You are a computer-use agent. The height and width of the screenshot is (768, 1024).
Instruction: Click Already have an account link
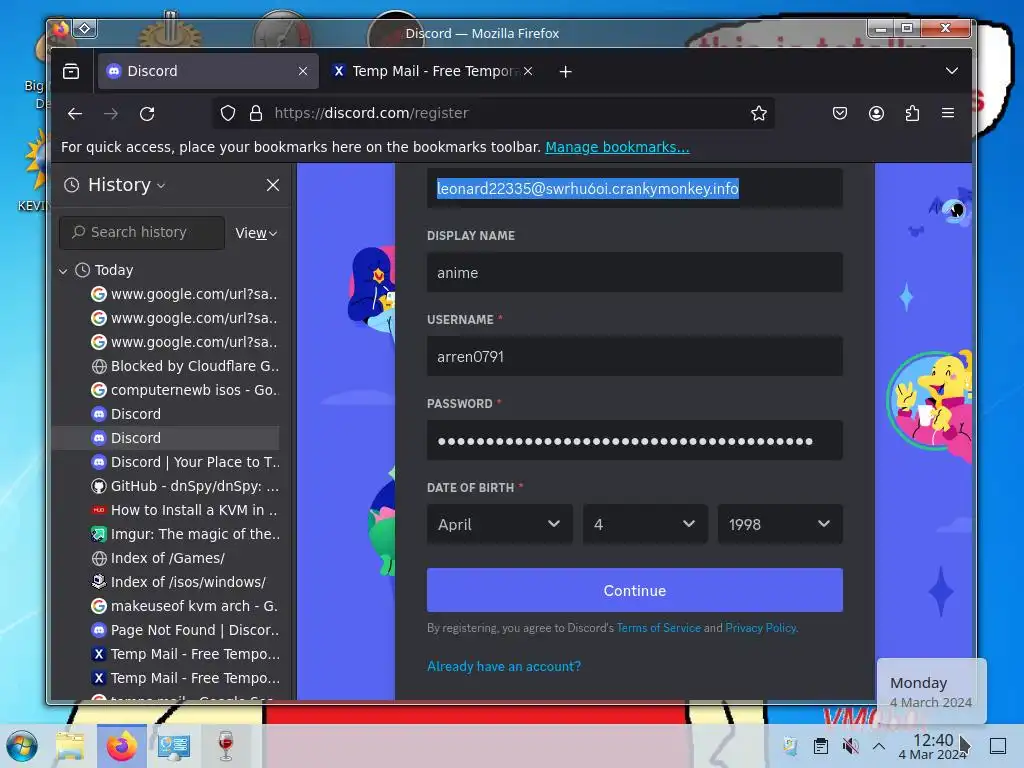(504, 666)
